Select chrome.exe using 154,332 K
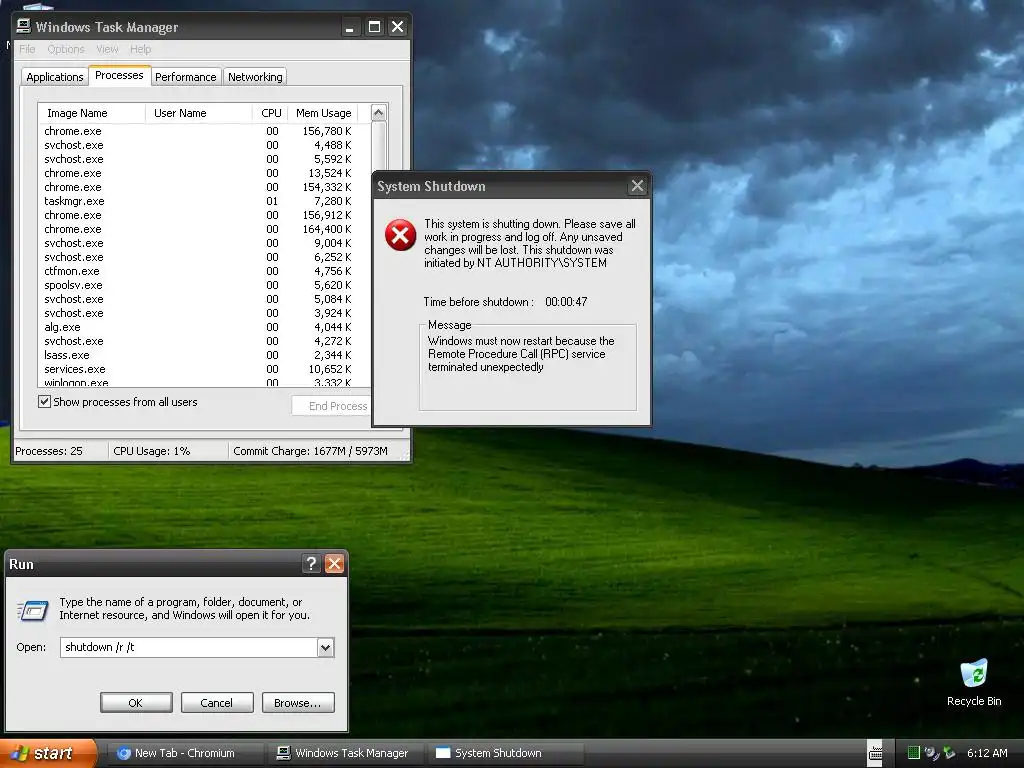1024x768 pixels. [198, 187]
